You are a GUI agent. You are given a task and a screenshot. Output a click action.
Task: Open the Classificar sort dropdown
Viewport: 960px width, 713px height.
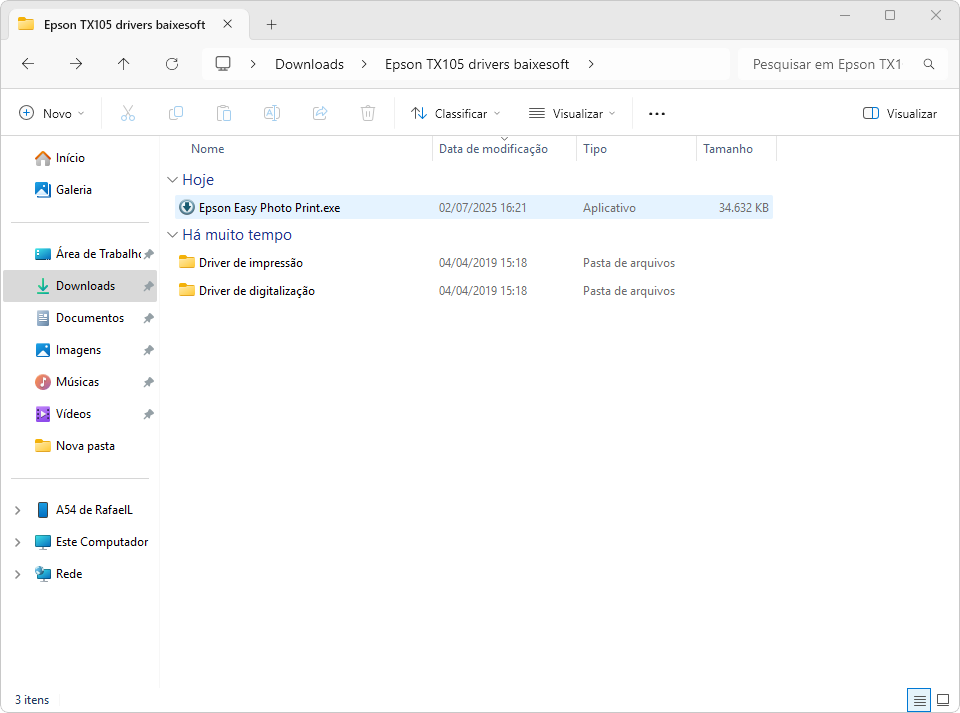coord(456,114)
